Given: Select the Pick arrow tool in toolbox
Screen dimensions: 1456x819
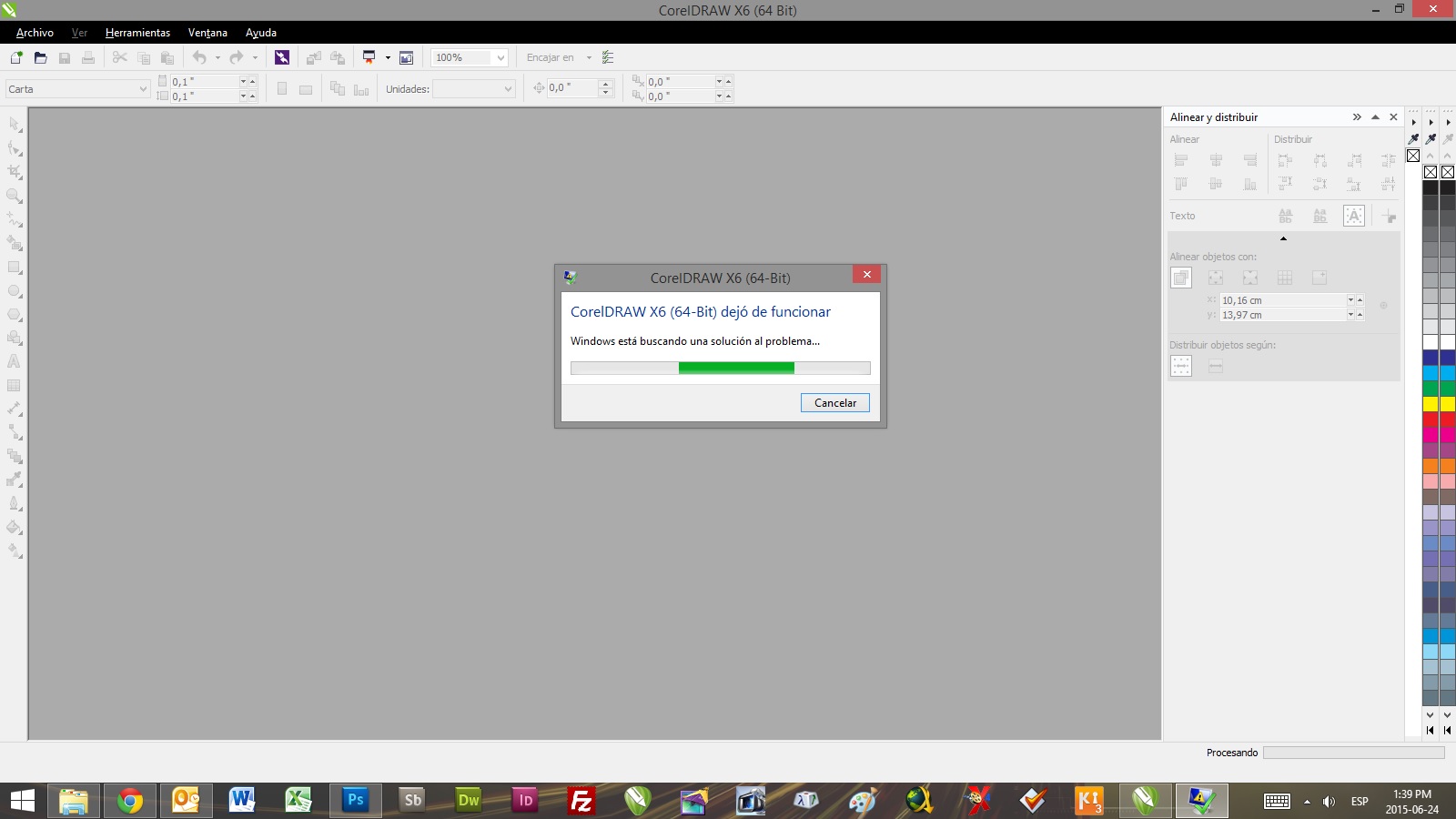Looking at the screenshot, I should pyautogui.click(x=15, y=124).
